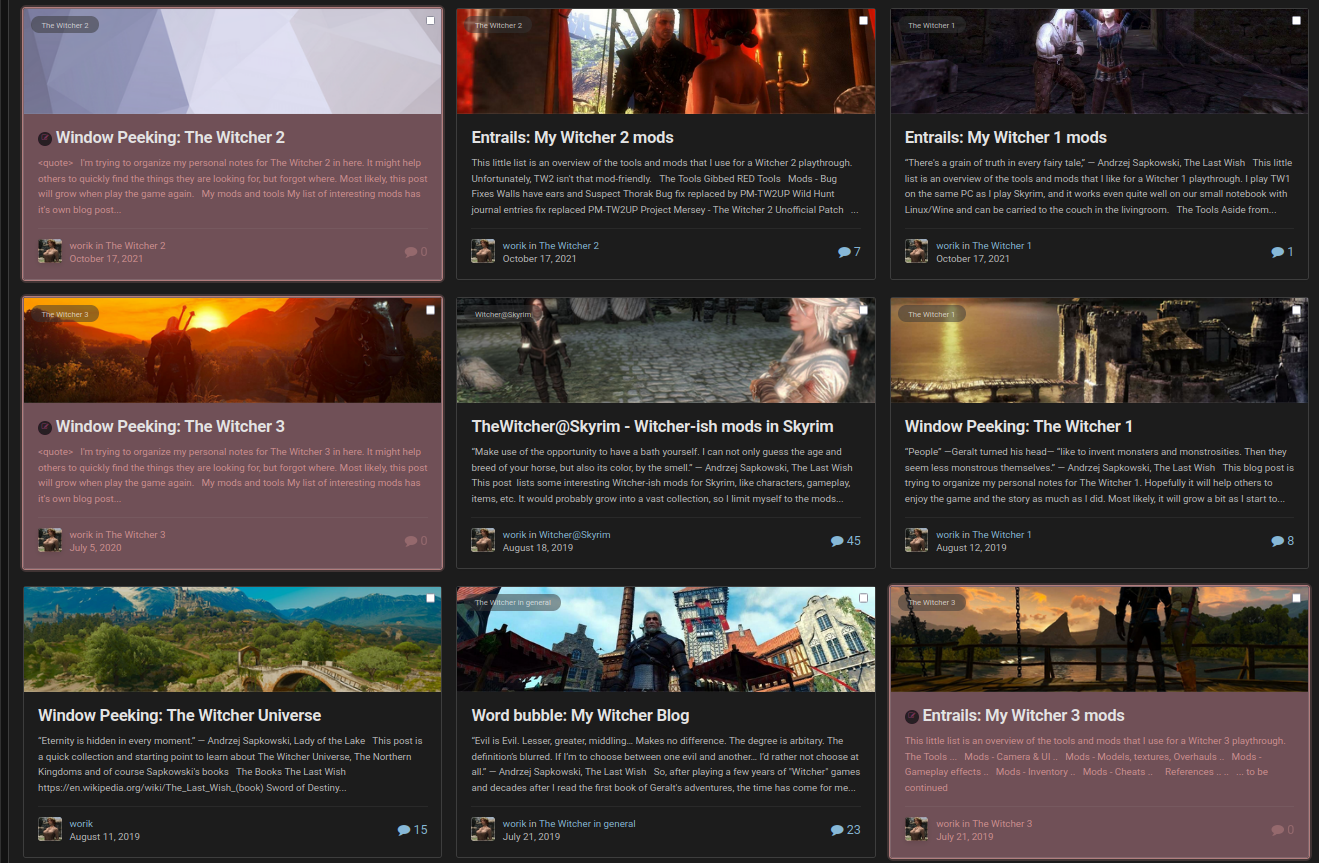This screenshot has height=863, width=1319.
Task: Click worik's avatar on Entrails: My Witcher 2 mods card
Action: click(x=483, y=251)
